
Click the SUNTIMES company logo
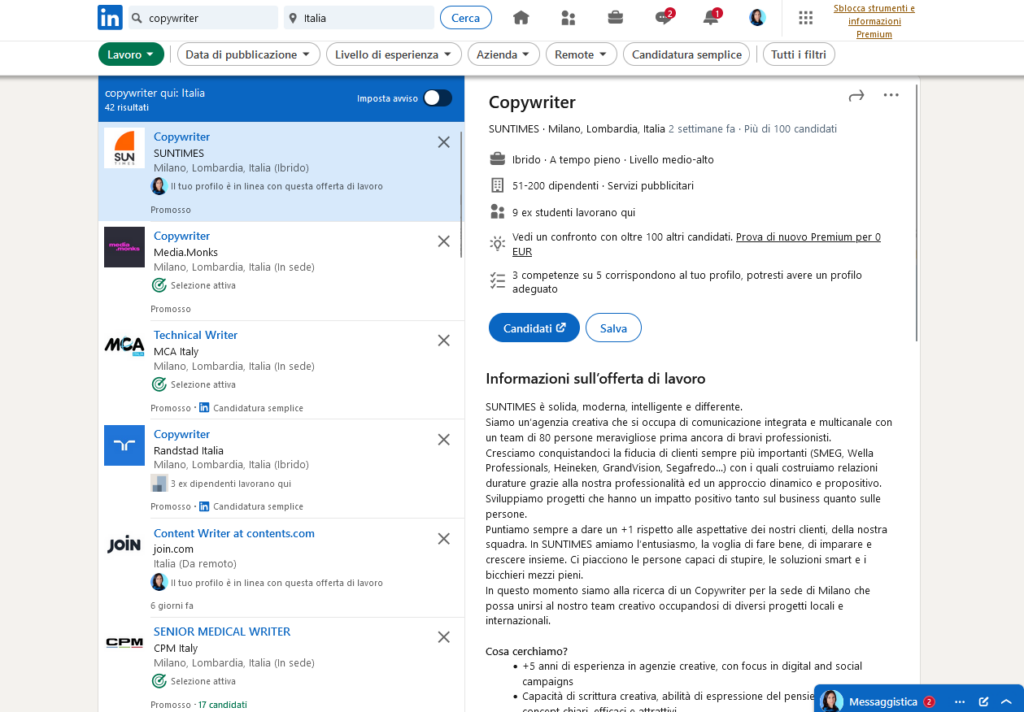124,148
